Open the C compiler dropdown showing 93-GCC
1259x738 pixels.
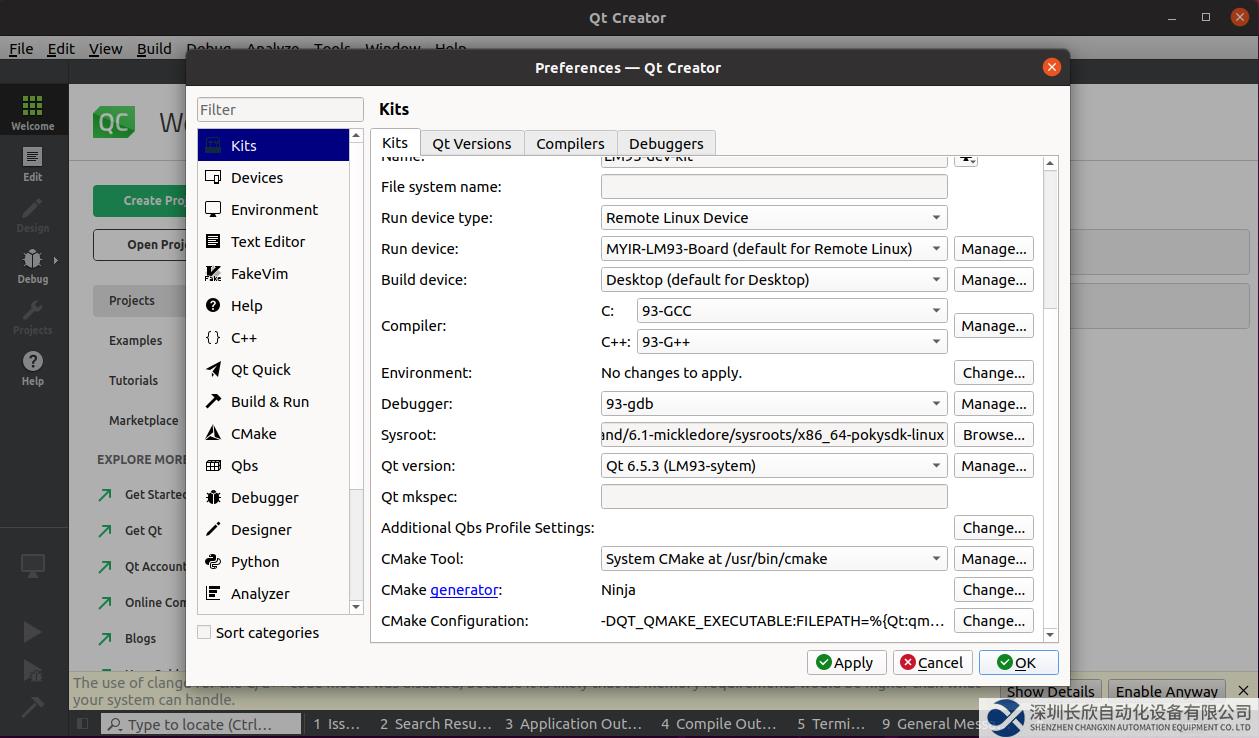[792, 311]
